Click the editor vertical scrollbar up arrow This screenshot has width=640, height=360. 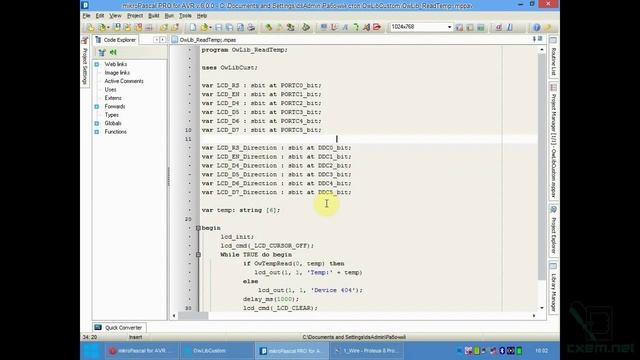point(542,49)
